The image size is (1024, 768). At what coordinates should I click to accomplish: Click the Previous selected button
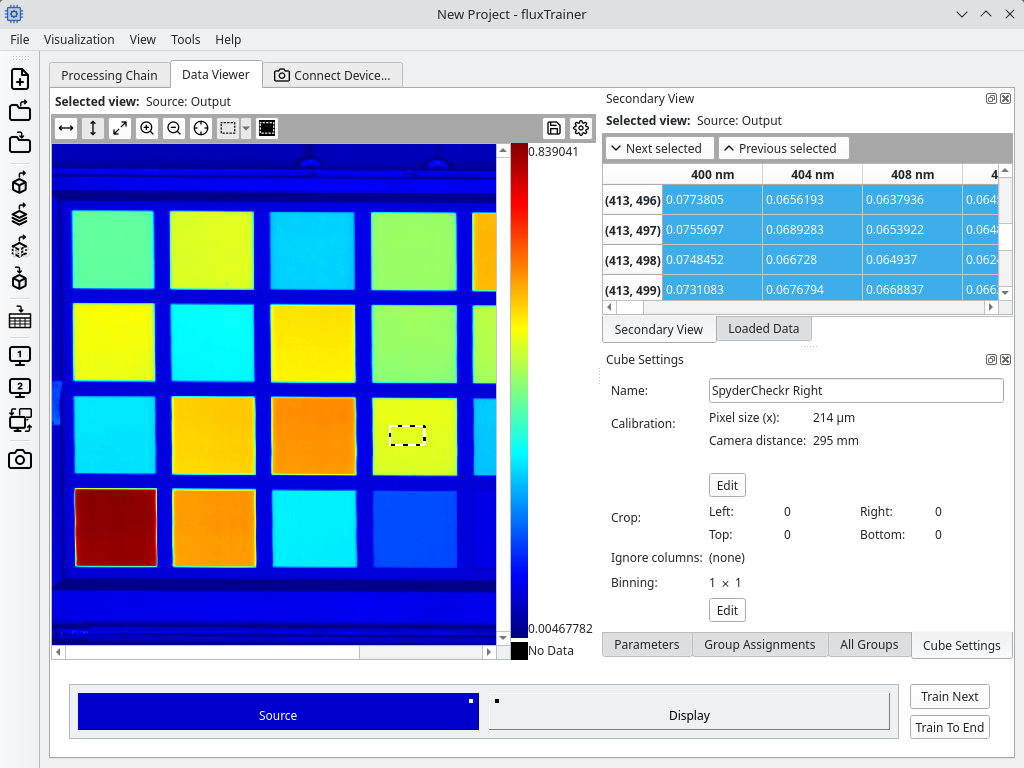[x=784, y=148]
